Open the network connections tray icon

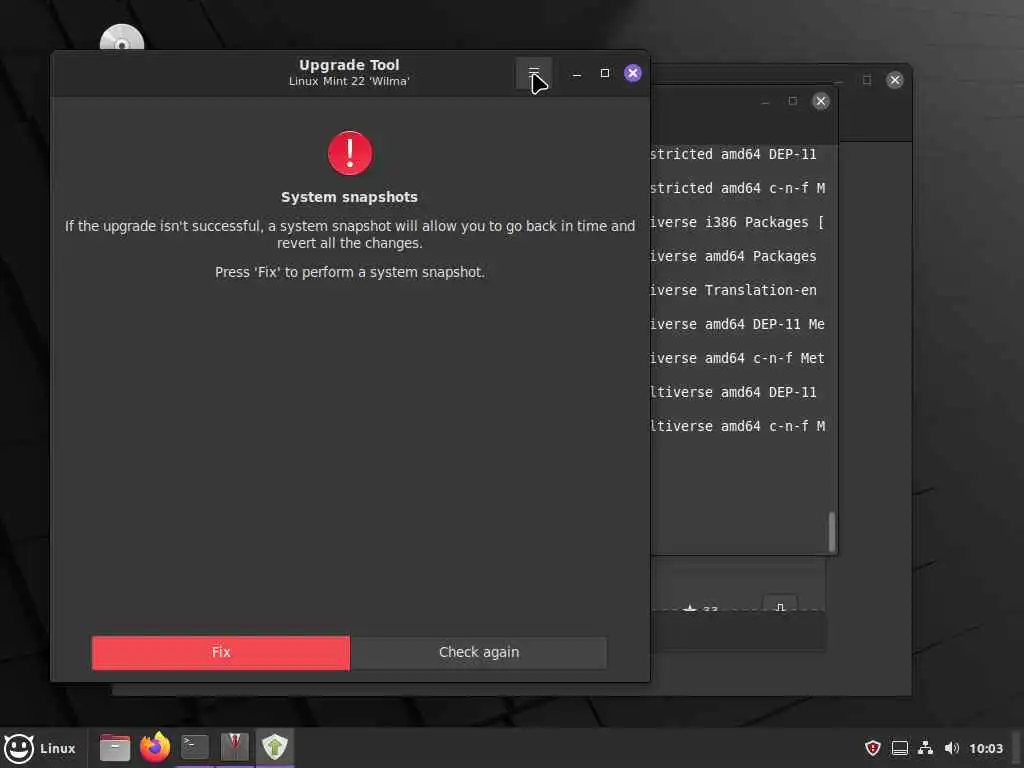coord(925,748)
